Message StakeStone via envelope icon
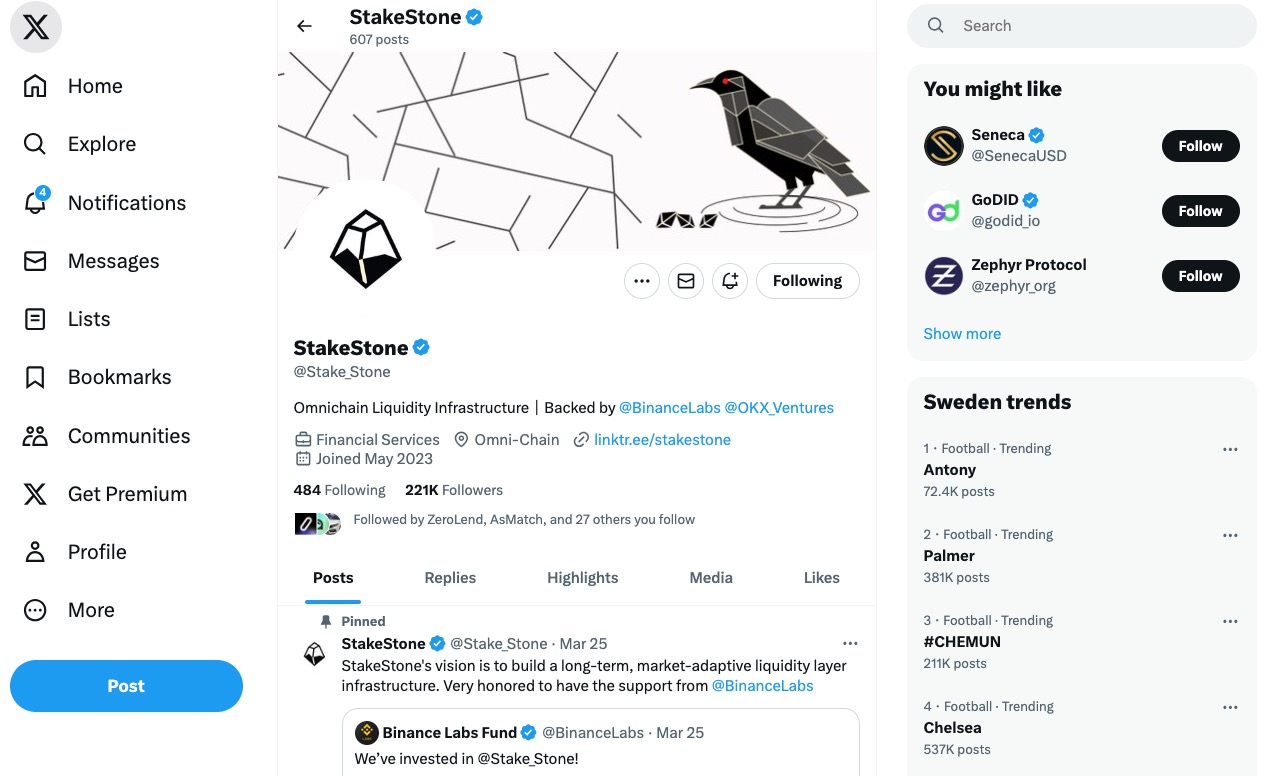The width and height of the screenshot is (1264, 776). 686,281
